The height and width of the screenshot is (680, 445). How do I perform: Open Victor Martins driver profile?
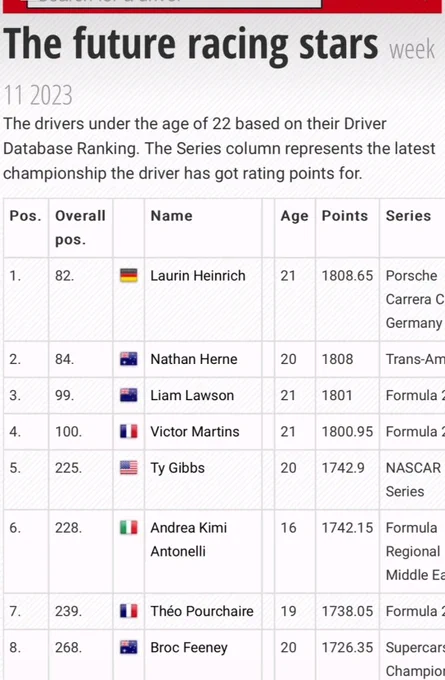195,432
